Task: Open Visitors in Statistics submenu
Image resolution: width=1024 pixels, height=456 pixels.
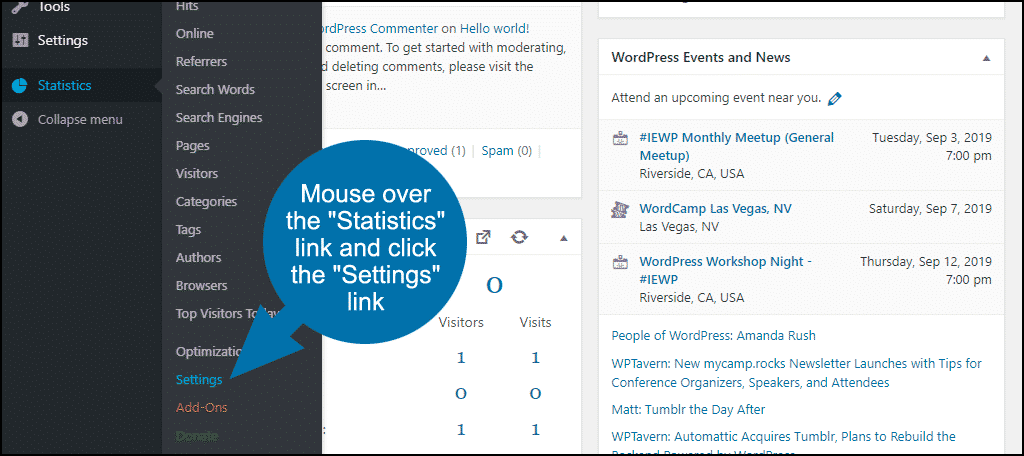Action: pyautogui.click(x=197, y=174)
